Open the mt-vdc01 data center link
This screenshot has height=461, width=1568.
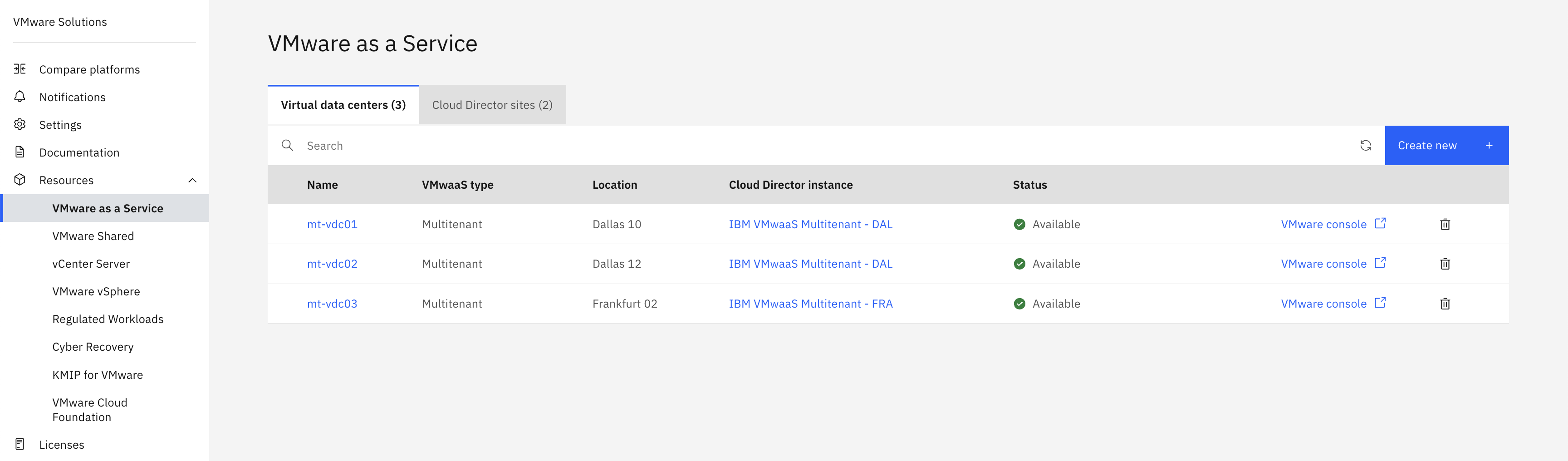point(332,225)
